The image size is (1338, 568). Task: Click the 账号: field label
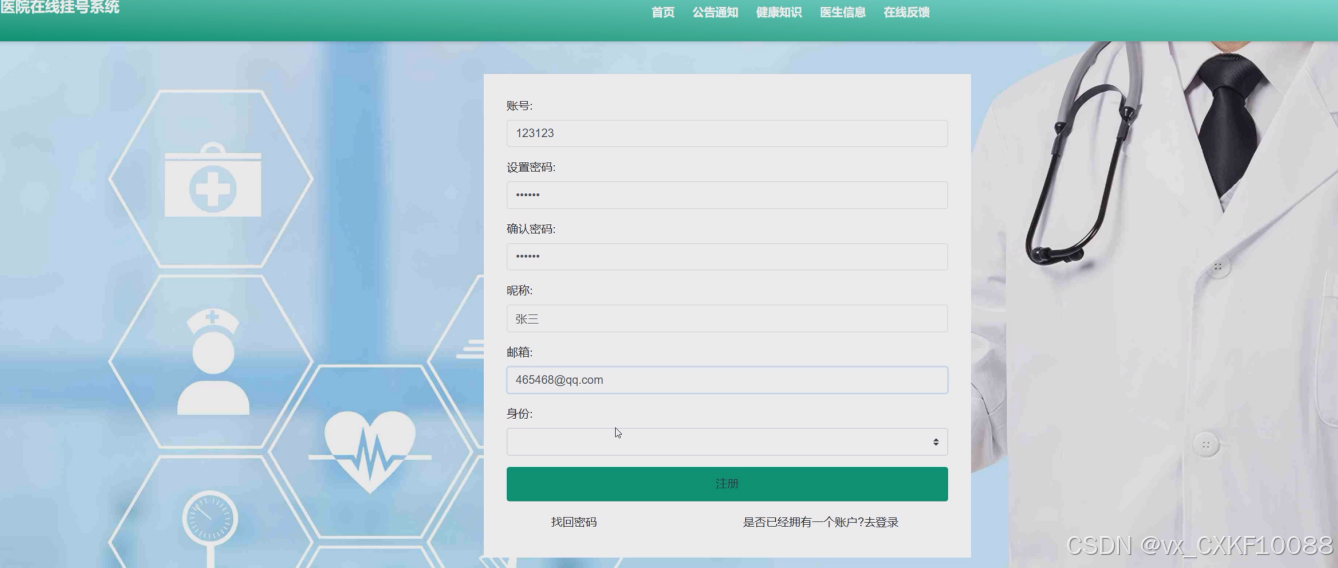coord(520,106)
